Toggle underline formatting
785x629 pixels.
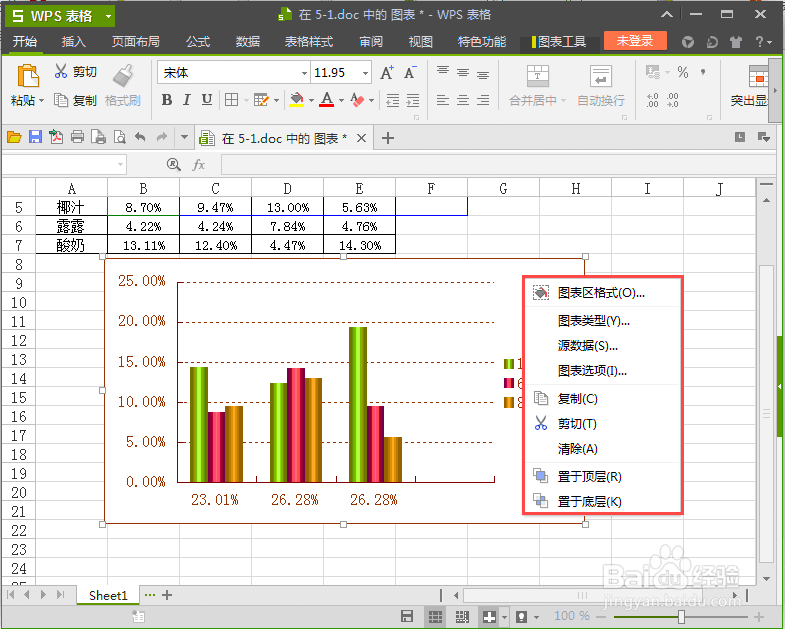click(x=206, y=100)
